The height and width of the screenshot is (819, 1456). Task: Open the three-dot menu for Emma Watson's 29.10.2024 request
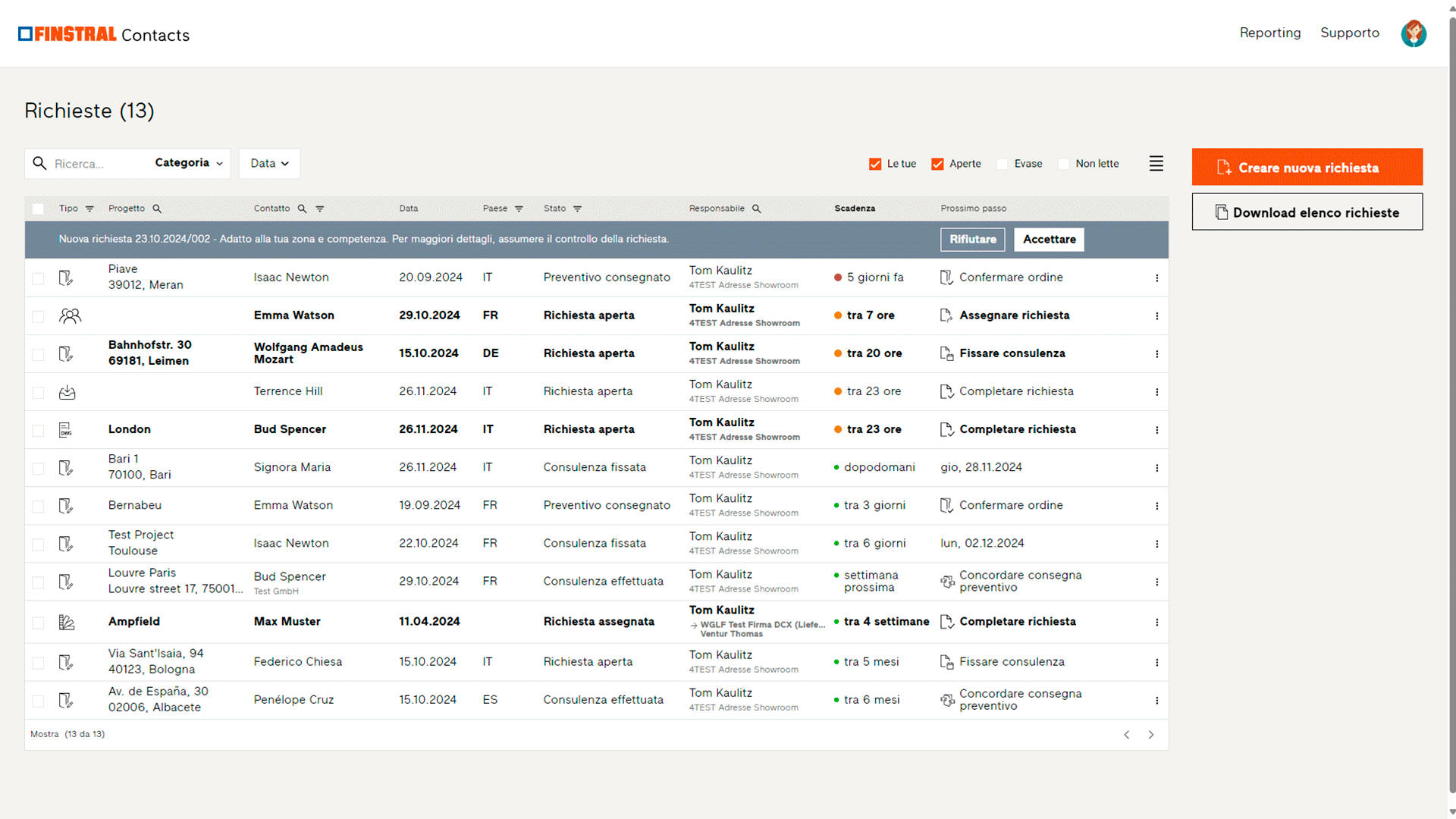[x=1157, y=316]
